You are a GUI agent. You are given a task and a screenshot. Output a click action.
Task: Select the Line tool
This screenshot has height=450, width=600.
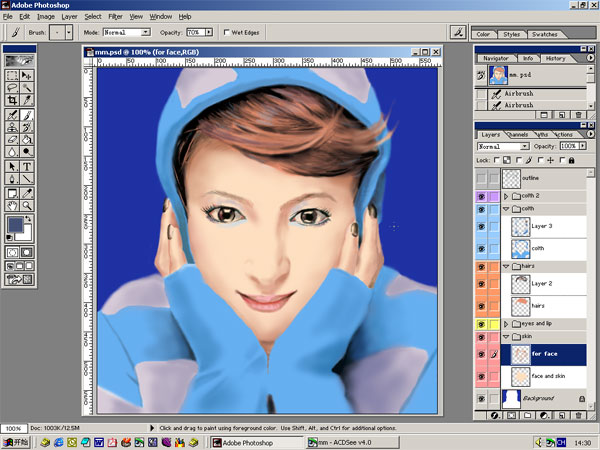point(26,179)
